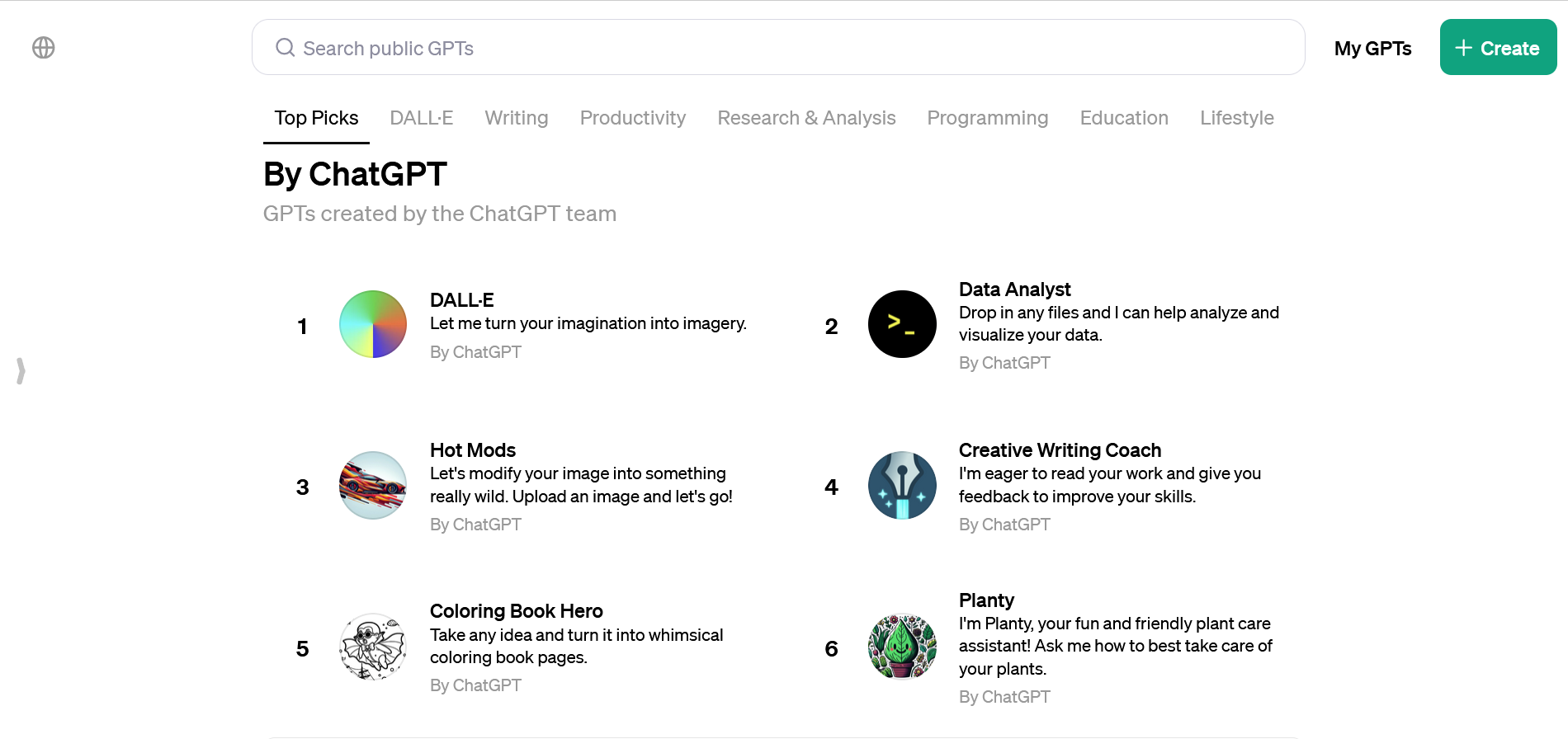Open My GPTs

[1373, 48]
